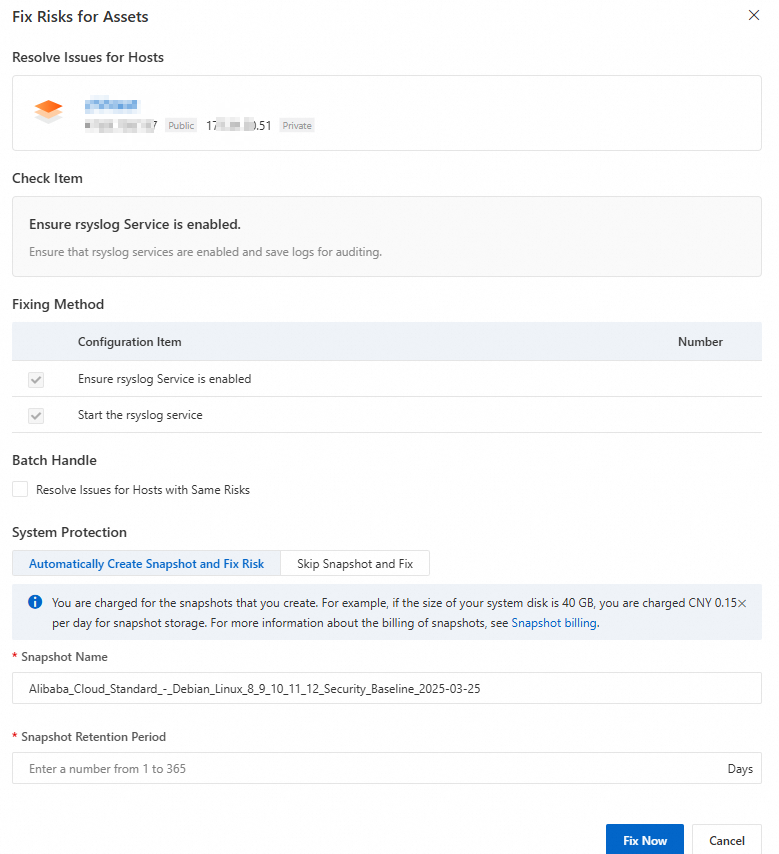Click the Fix Now button
This screenshot has width=779, height=854.
pyautogui.click(x=644, y=840)
